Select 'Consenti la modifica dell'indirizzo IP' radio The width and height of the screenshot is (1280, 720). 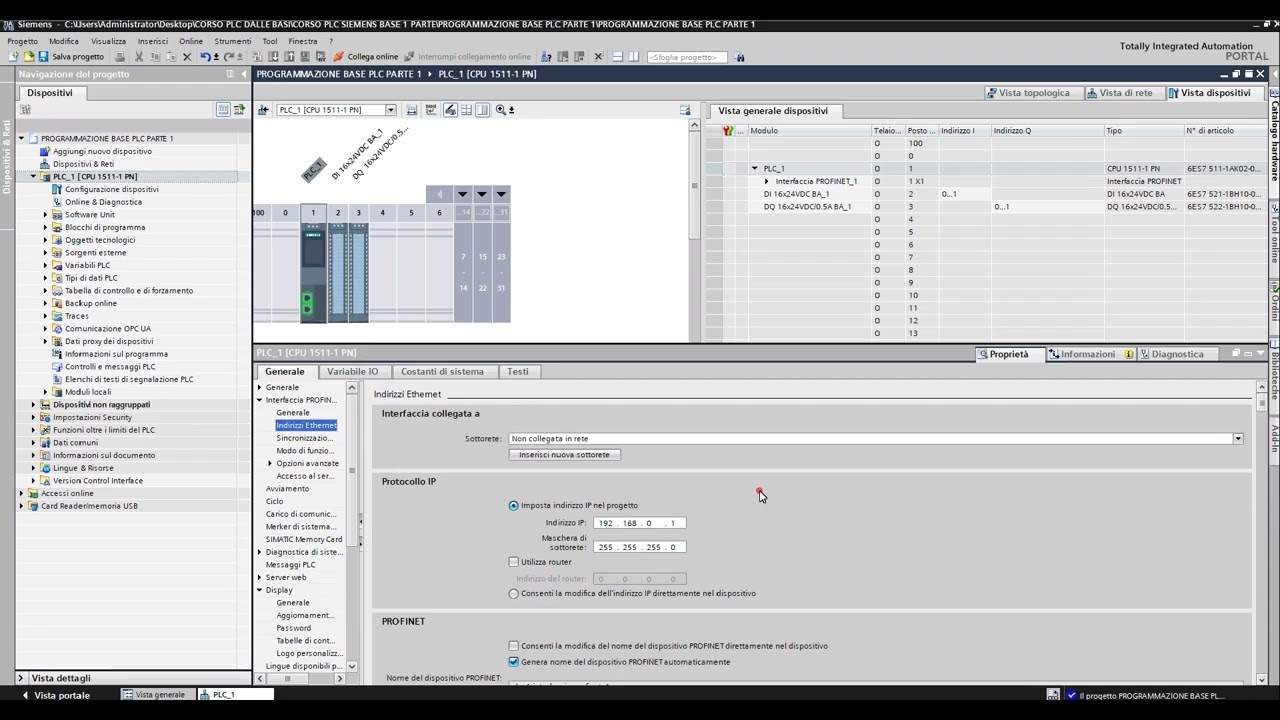click(x=514, y=594)
